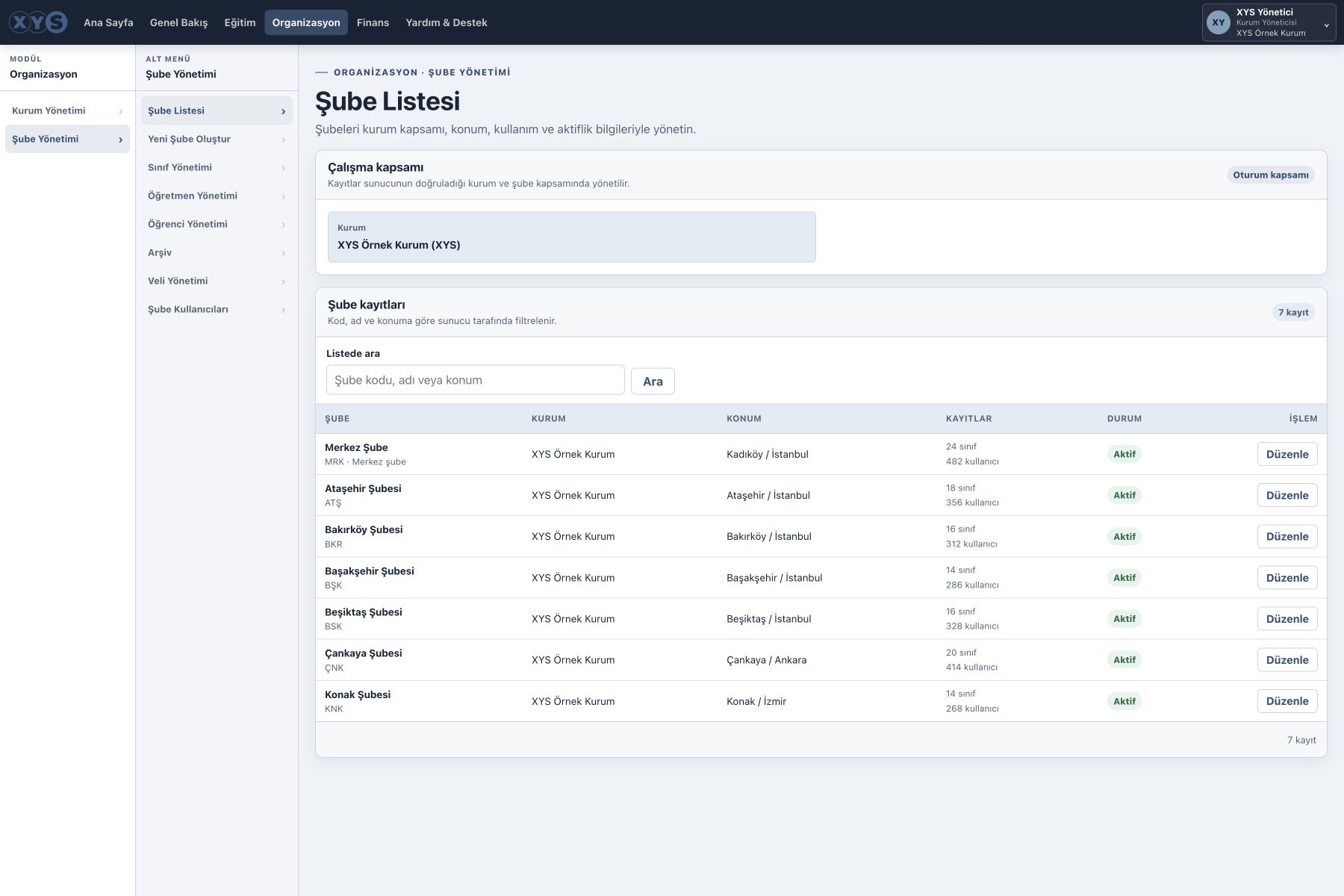1344x896 pixels.
Task: Select Kurum Yönetimi in the module sidebar
Action: [67, 111]
